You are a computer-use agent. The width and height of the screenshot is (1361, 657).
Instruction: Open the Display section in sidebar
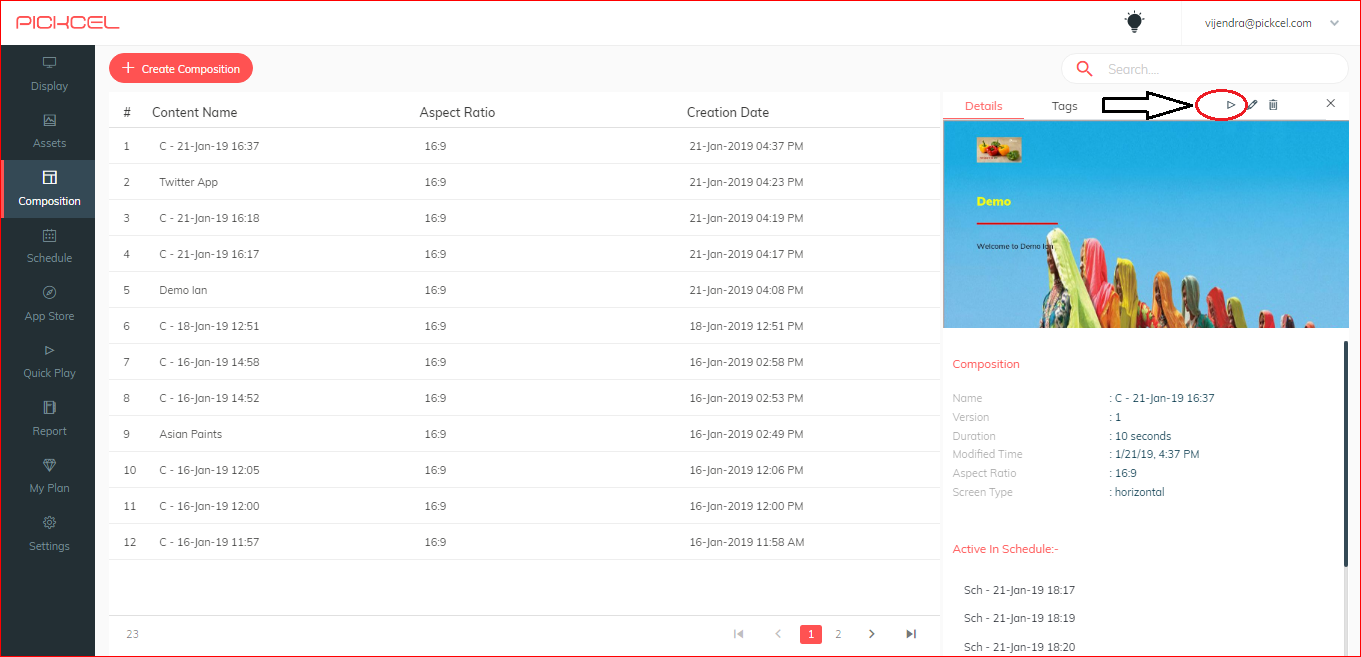(49, 74)
